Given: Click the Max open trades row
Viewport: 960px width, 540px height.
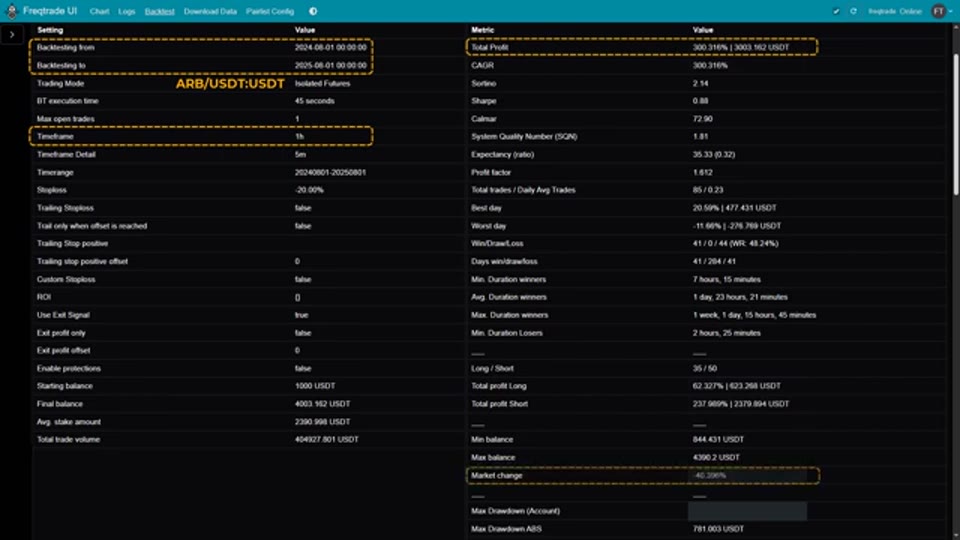Looking at the screenshot, I should (248, 119).
